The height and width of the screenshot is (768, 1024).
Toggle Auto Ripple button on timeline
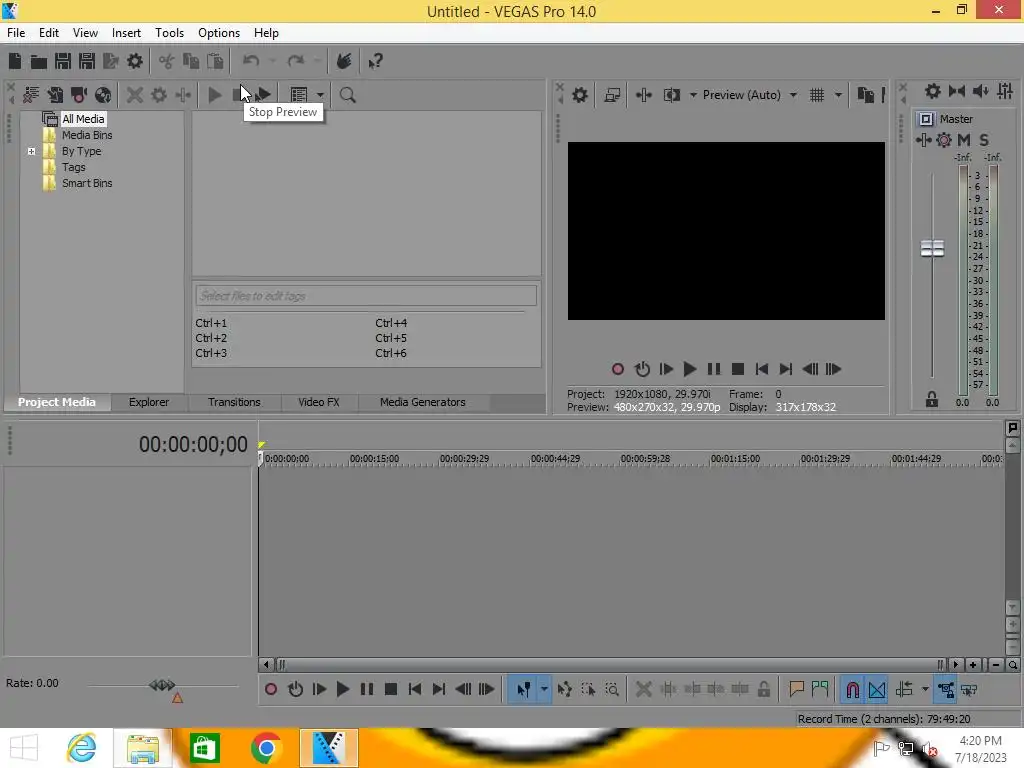tap(904, 690)
